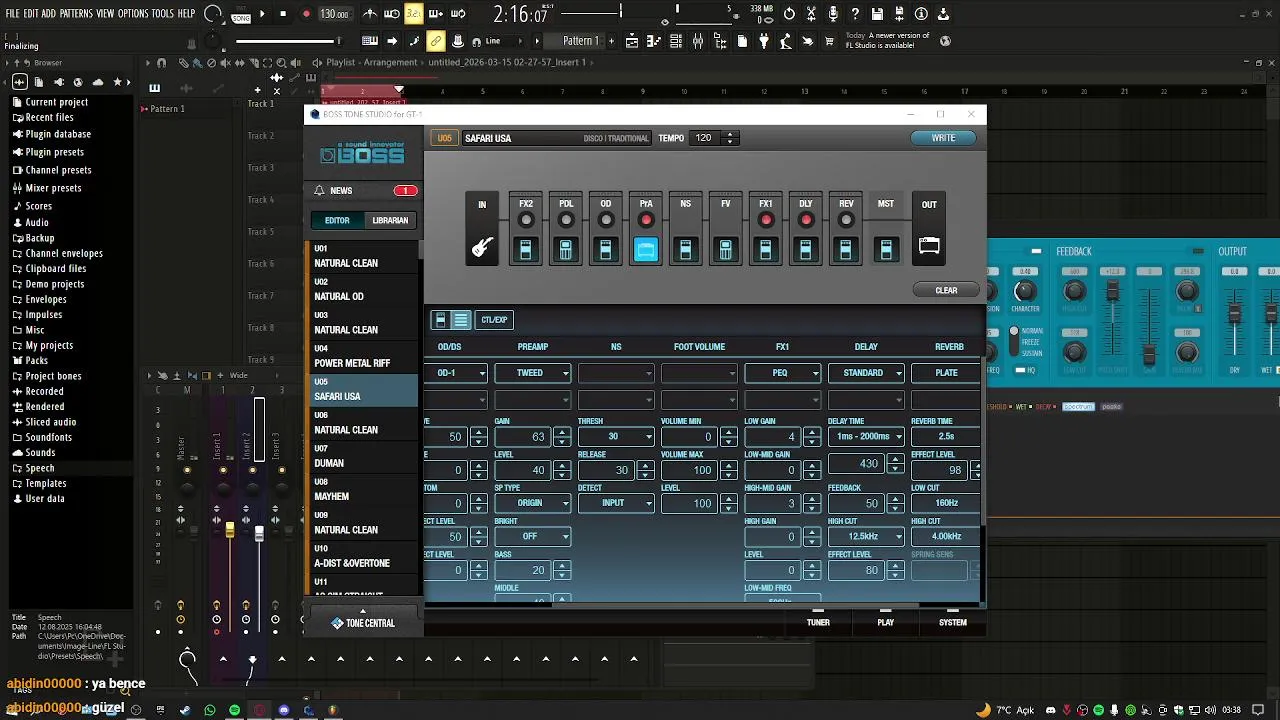Select the highlighted PrA amp icon
Viewport: 1280px width, 720px height.
click(646, 249)
